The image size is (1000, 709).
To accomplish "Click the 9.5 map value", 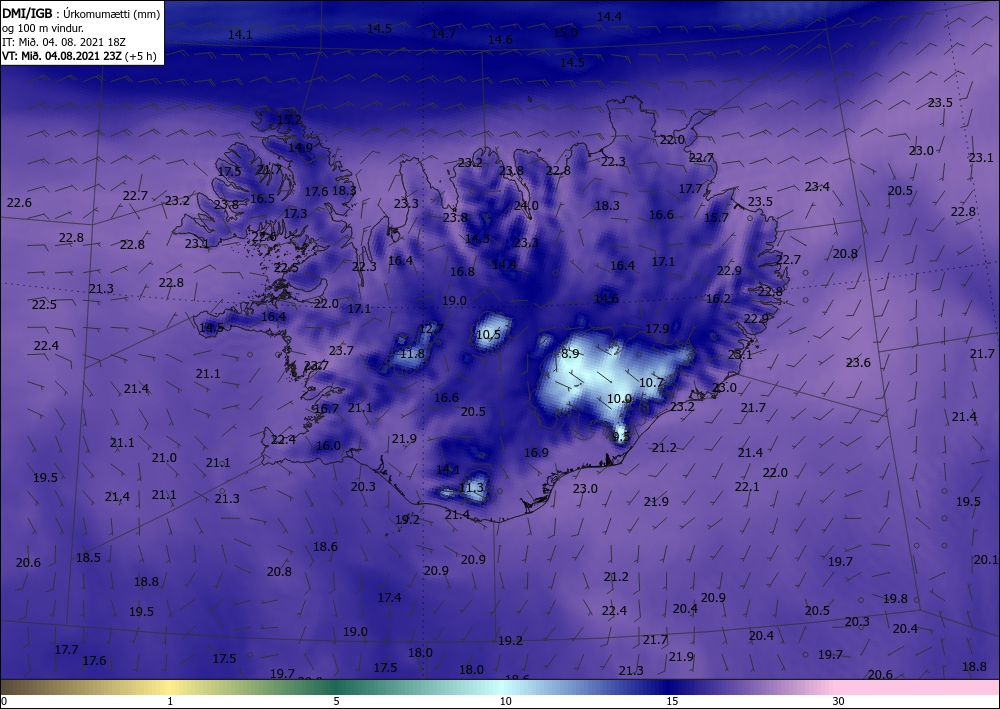I will (x=621, y=437).
